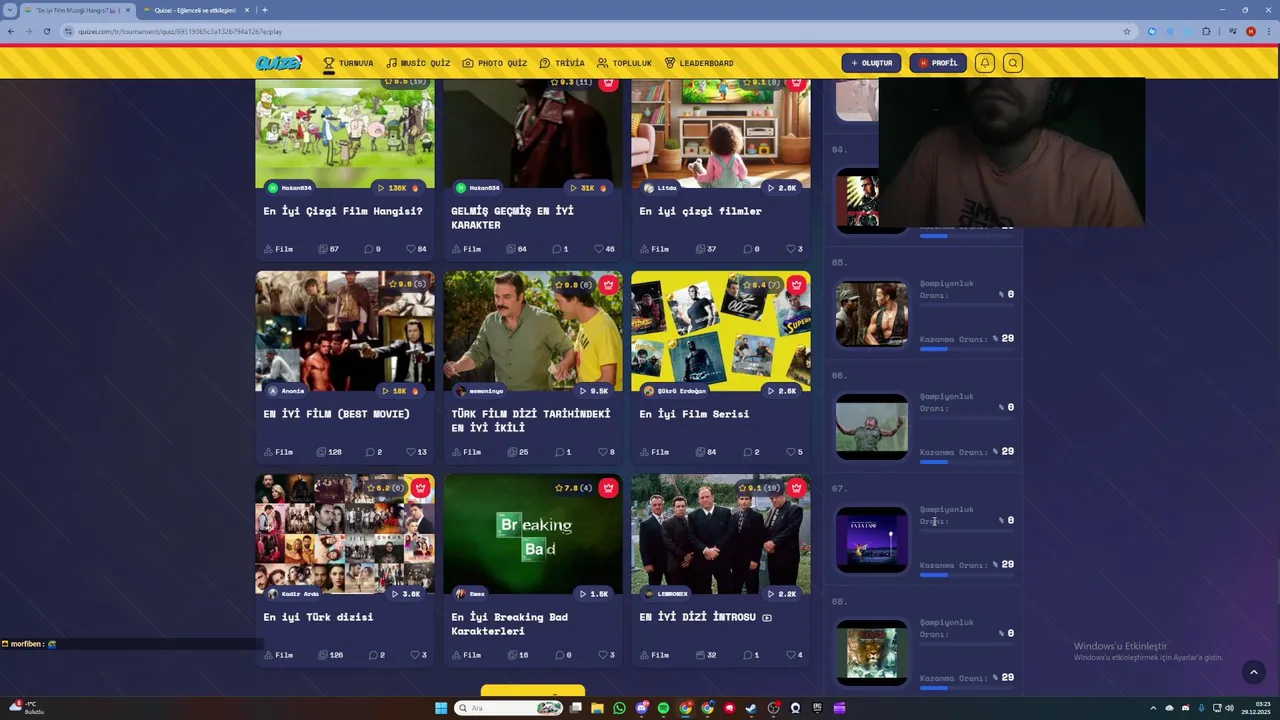Image resolution: width=1280 pixels, height=720 pixels.
Task: Open the Photo Quiz section
Action: coord(494,63)
